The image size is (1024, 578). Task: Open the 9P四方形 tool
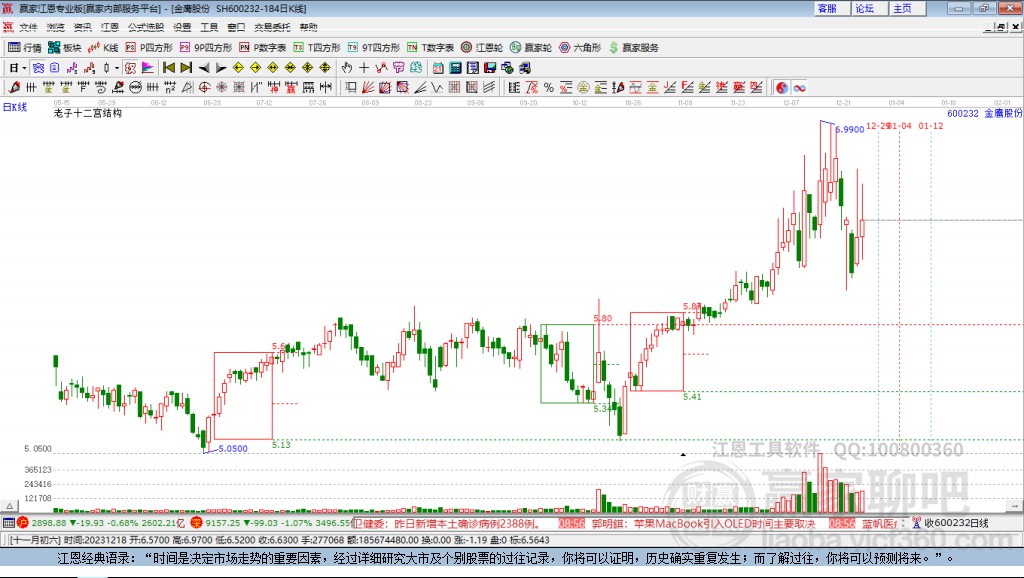(x=206, y=48)
